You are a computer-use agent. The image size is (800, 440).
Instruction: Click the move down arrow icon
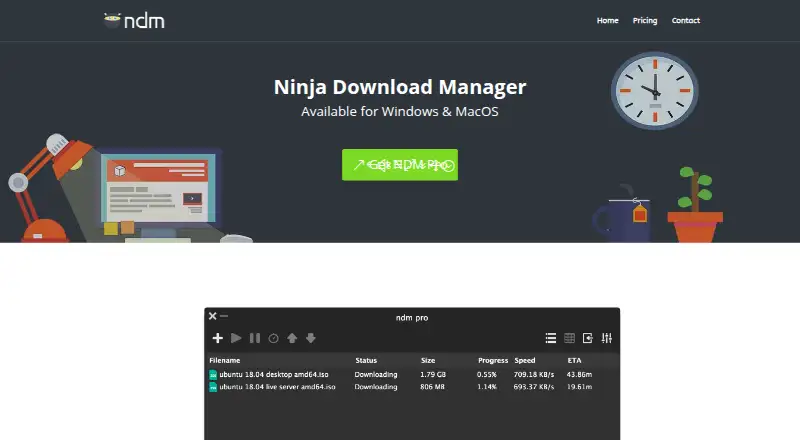point(311,338)
